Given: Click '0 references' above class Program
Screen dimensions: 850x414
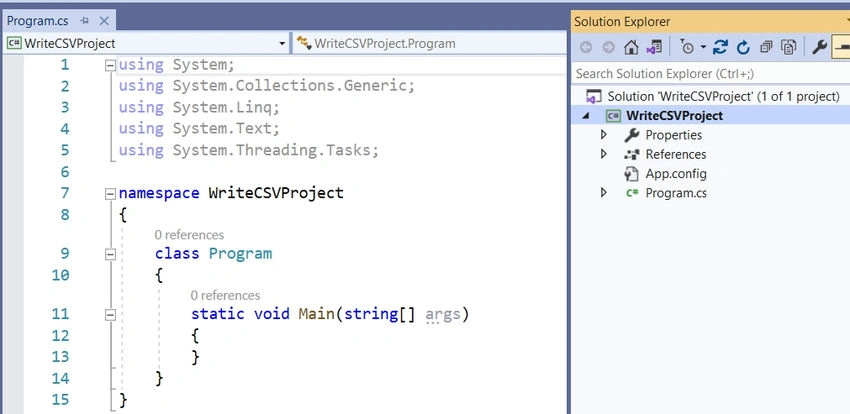Looking at the screenshot, I should click(189, 235).
